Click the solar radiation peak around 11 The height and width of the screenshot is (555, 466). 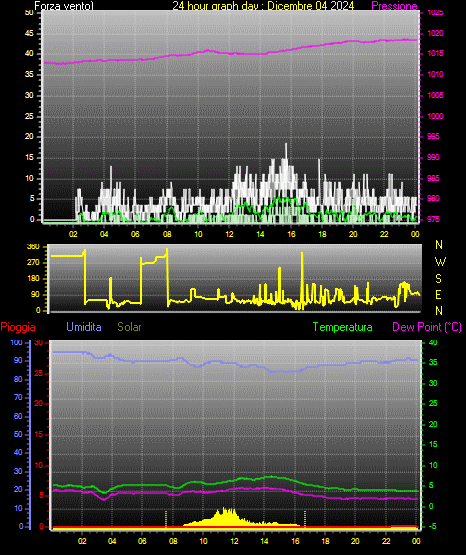(224, 510)
